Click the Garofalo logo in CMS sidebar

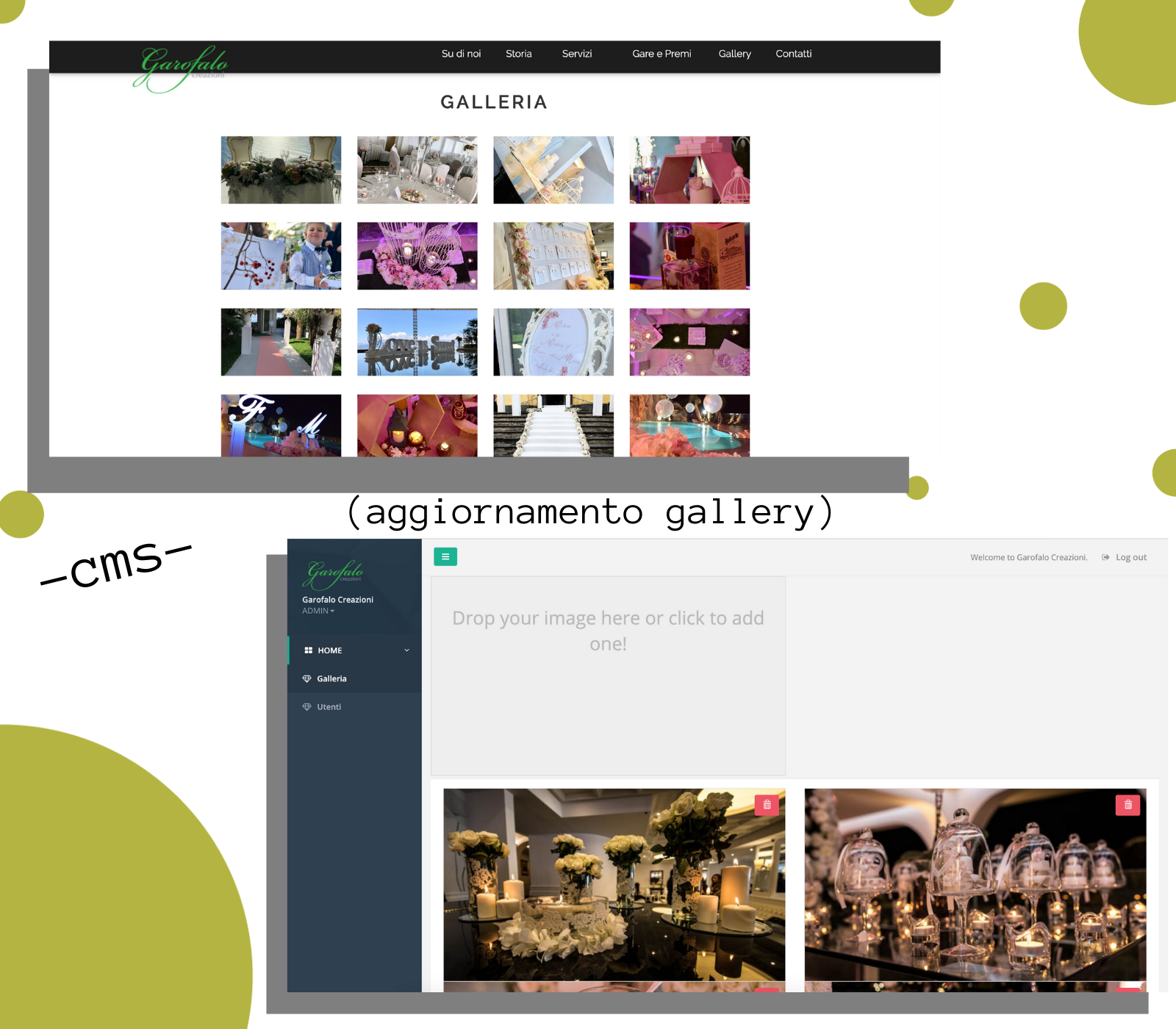334,574
